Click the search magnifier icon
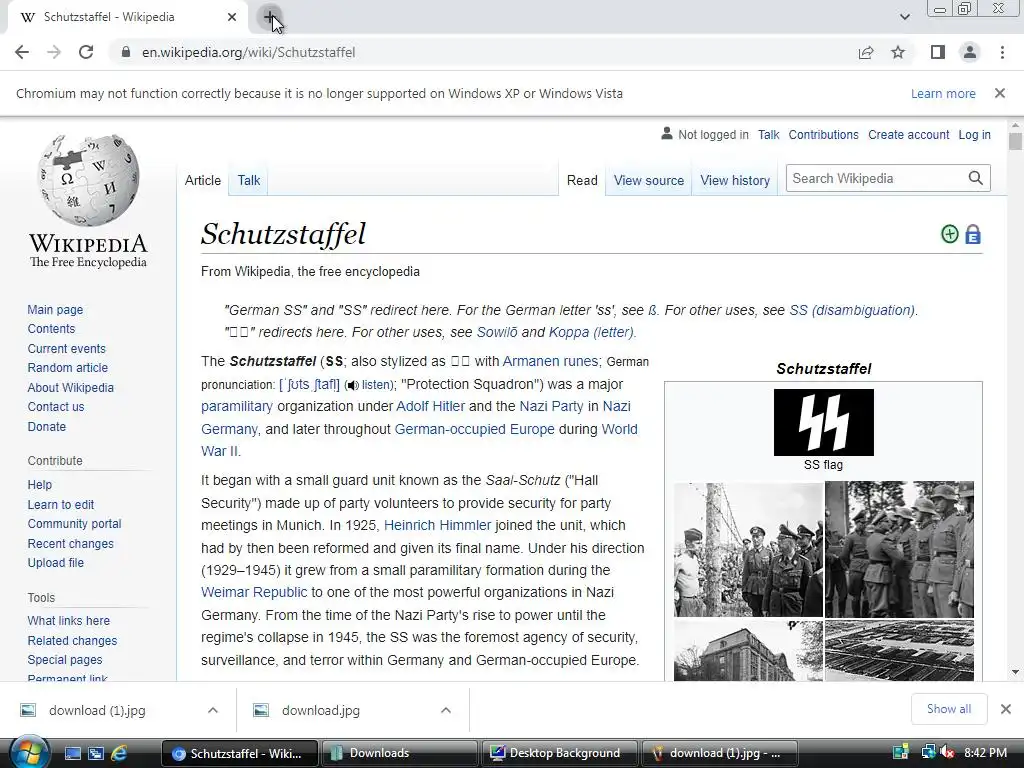The image size is (1024, 768). pyautogui.click(x=976, y=178)
